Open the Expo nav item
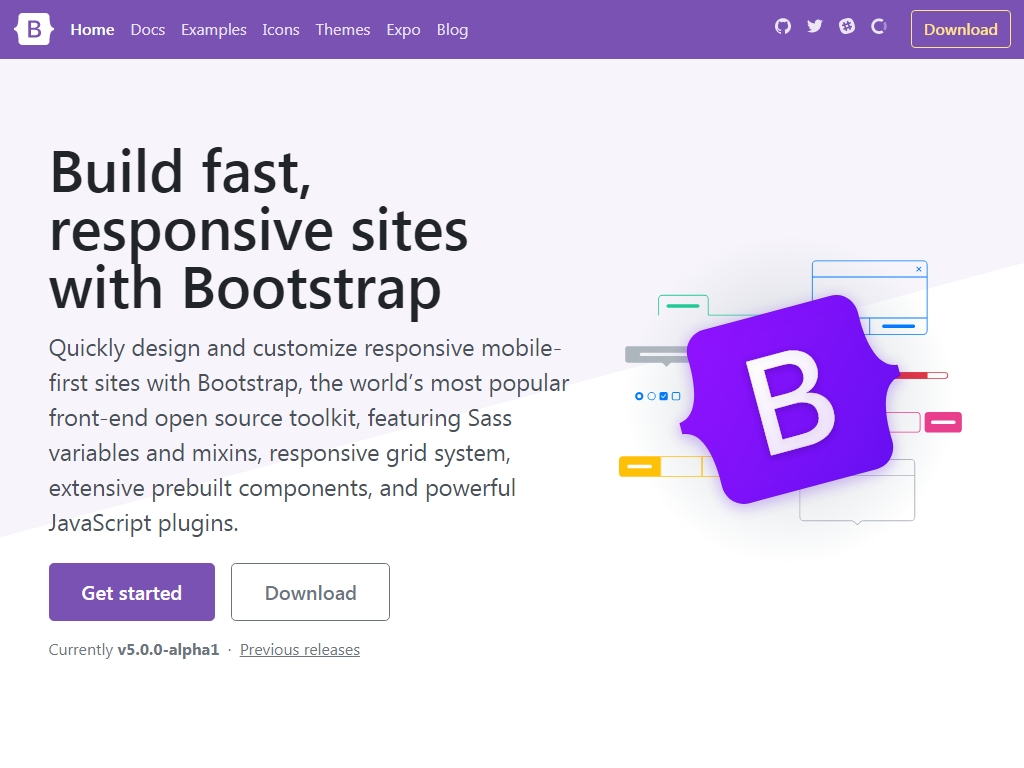This screenshot has height=768, width=1024. pyautogui.click(x=403, y=30)
